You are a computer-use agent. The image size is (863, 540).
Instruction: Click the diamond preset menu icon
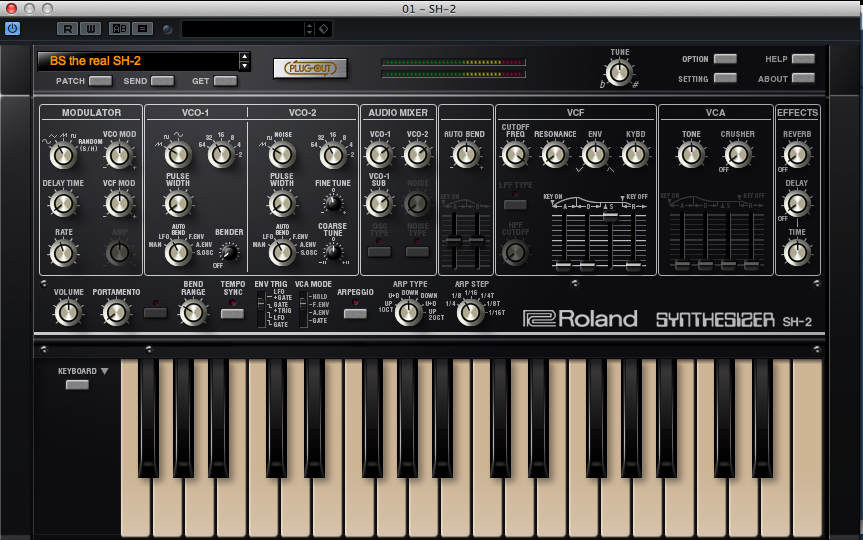324,29
